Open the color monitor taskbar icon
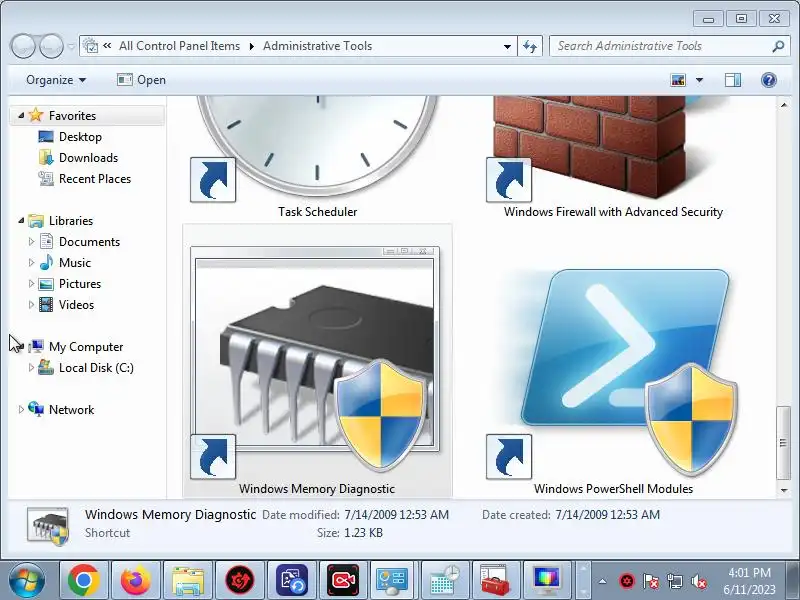Viewport: 800px width, 600px height. (x=546, y=580)
